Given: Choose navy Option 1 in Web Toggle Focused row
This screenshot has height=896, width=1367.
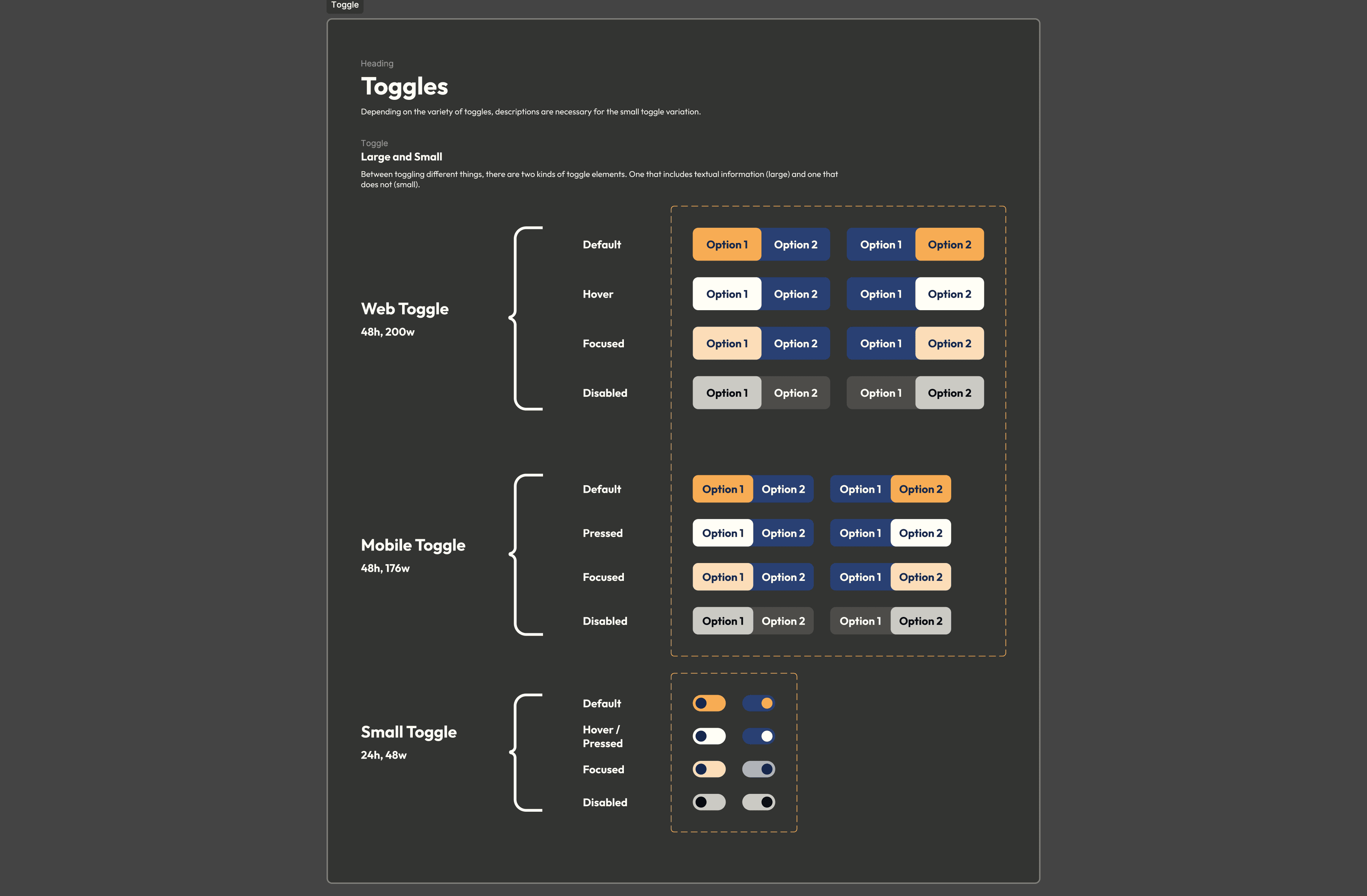Looking at the screenshot, I should [881, 344].
